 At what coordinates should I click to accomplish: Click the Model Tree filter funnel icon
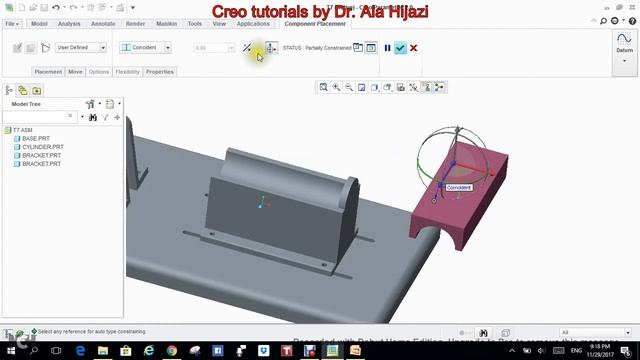click(105, 118)
